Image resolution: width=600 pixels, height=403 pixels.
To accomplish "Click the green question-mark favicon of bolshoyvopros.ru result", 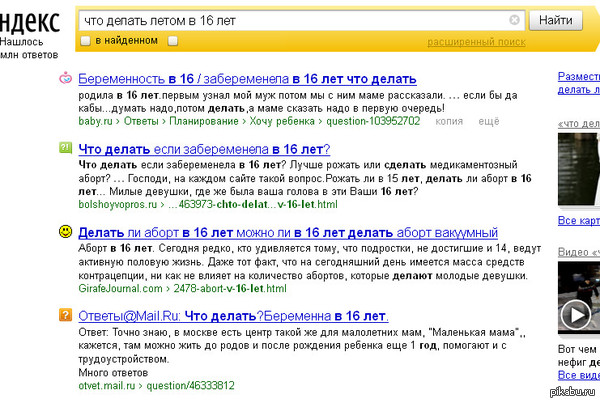I will (65, 148).
